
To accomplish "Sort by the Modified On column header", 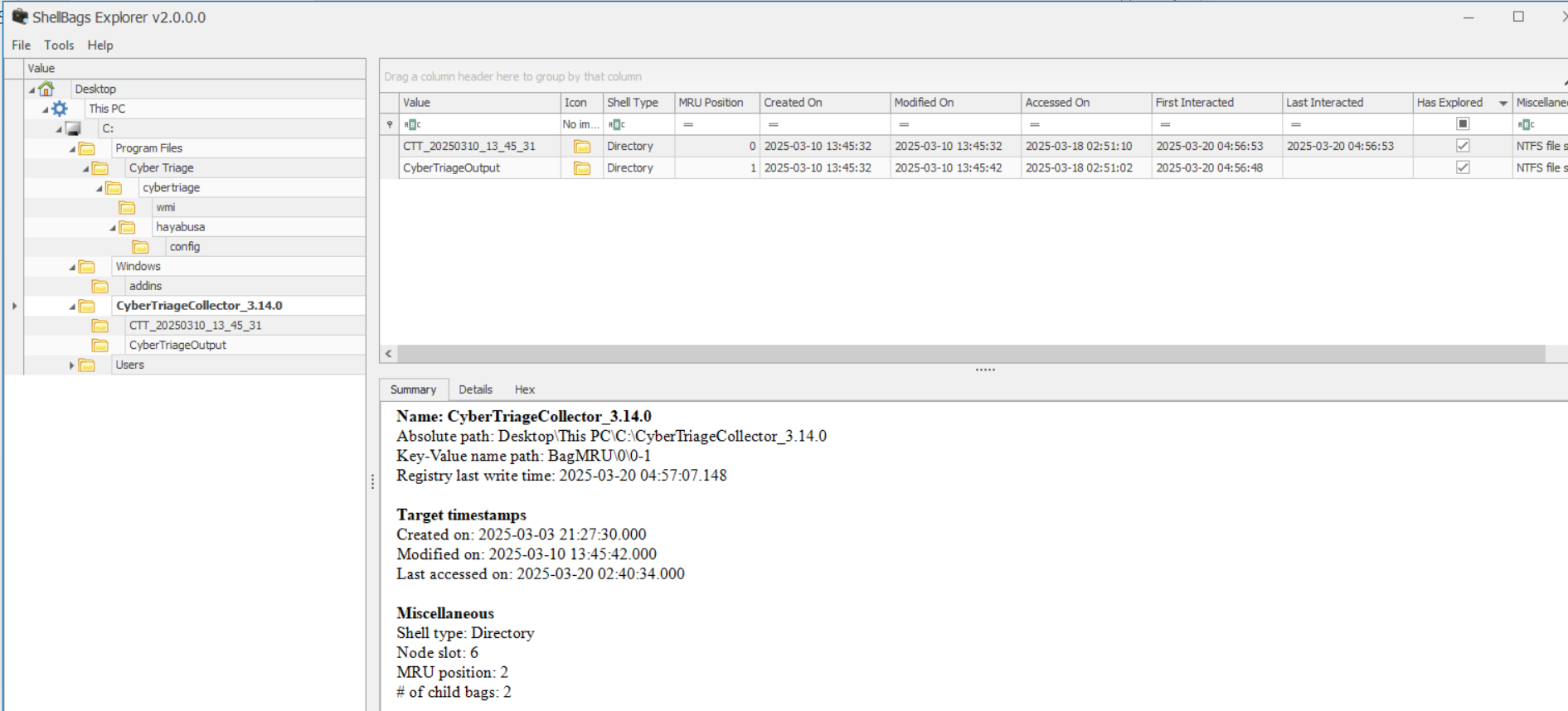I will pyautogui.click(x=955, y=103).
